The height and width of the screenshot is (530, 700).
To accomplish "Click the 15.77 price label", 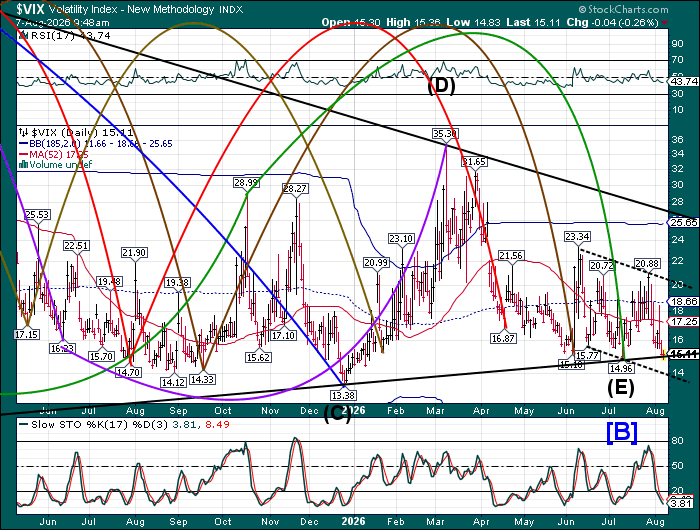I will (587, 356).
